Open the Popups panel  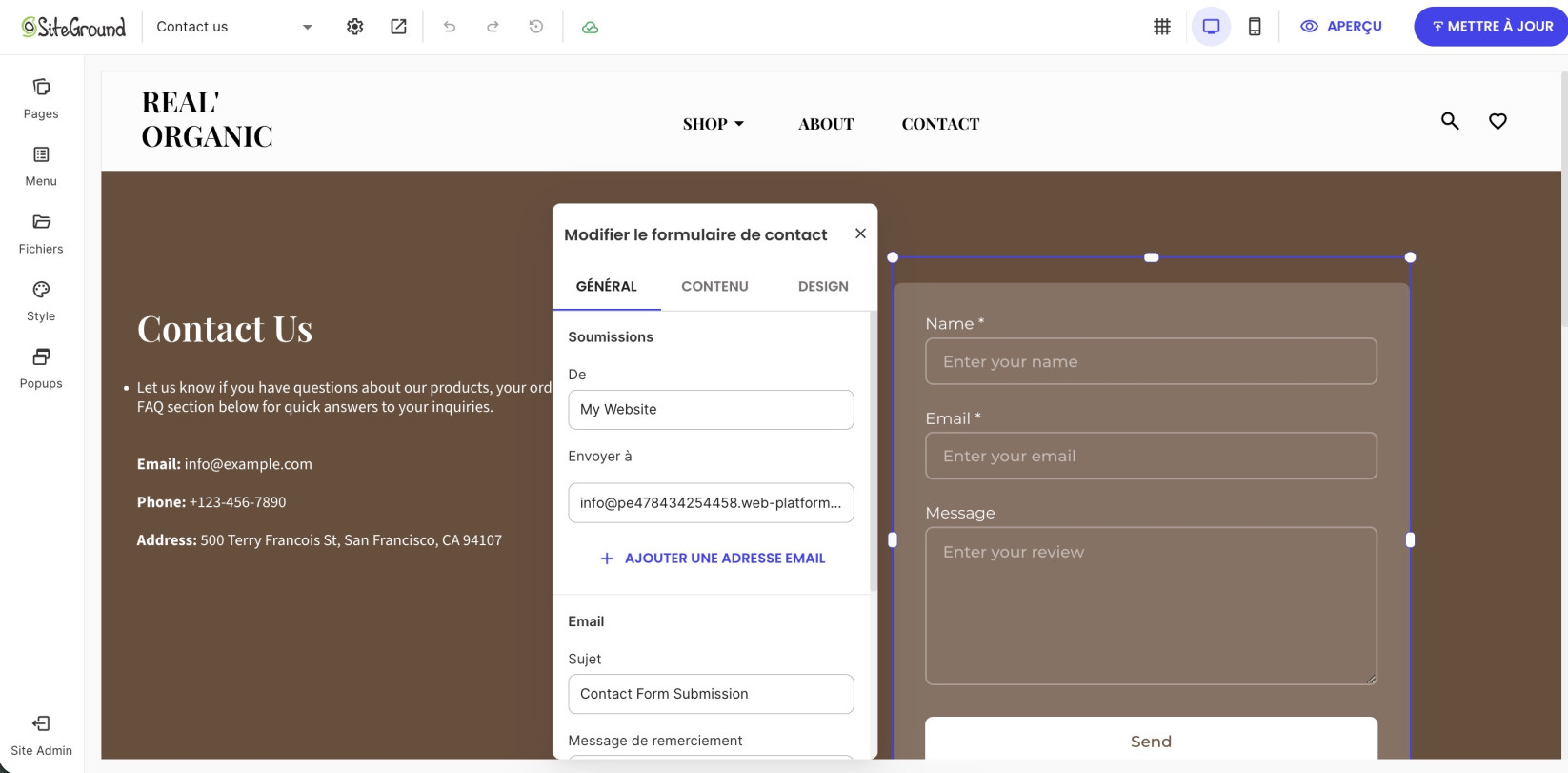41,369
